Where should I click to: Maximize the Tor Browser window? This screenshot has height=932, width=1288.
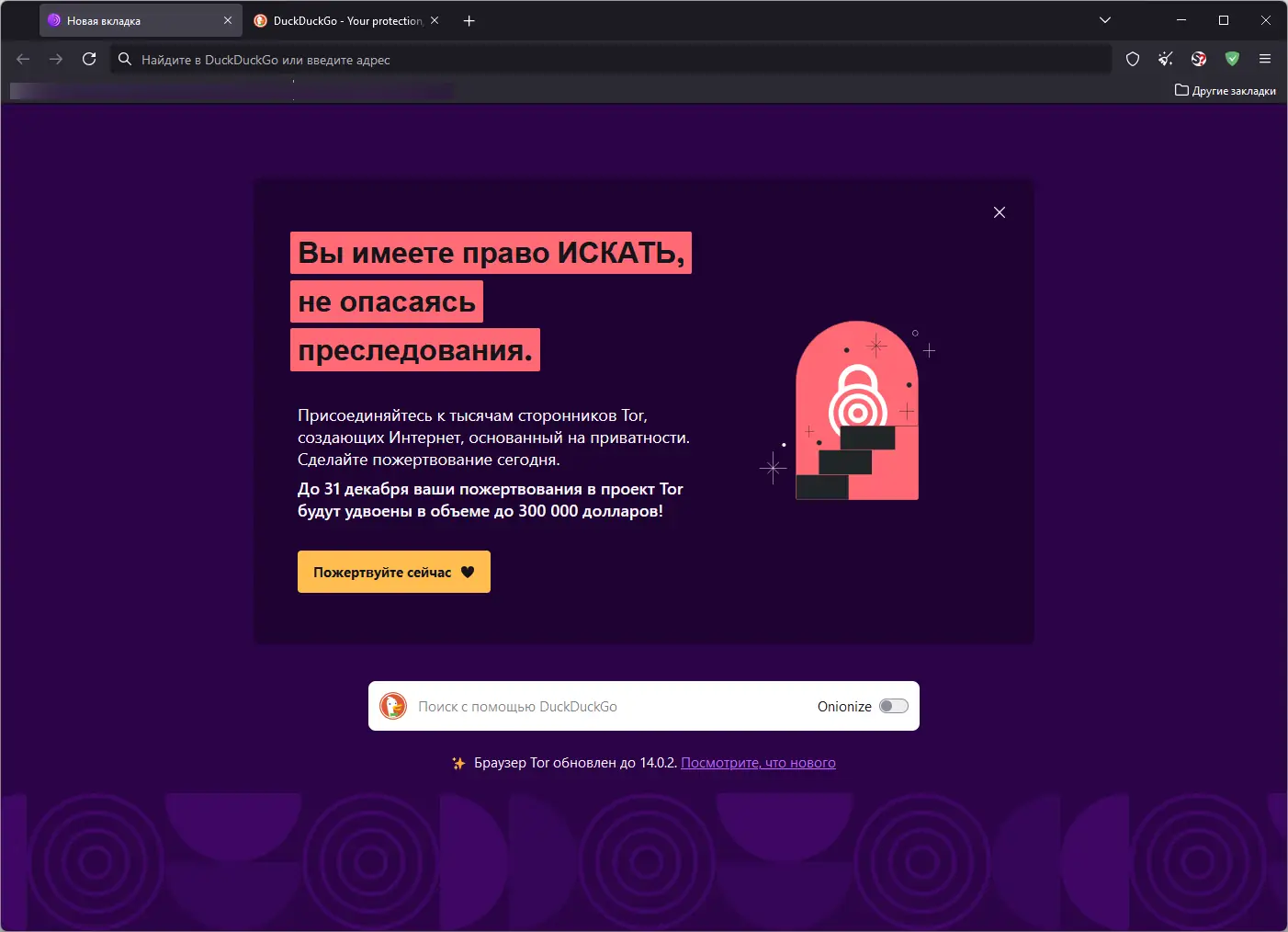pos(1224,20)
